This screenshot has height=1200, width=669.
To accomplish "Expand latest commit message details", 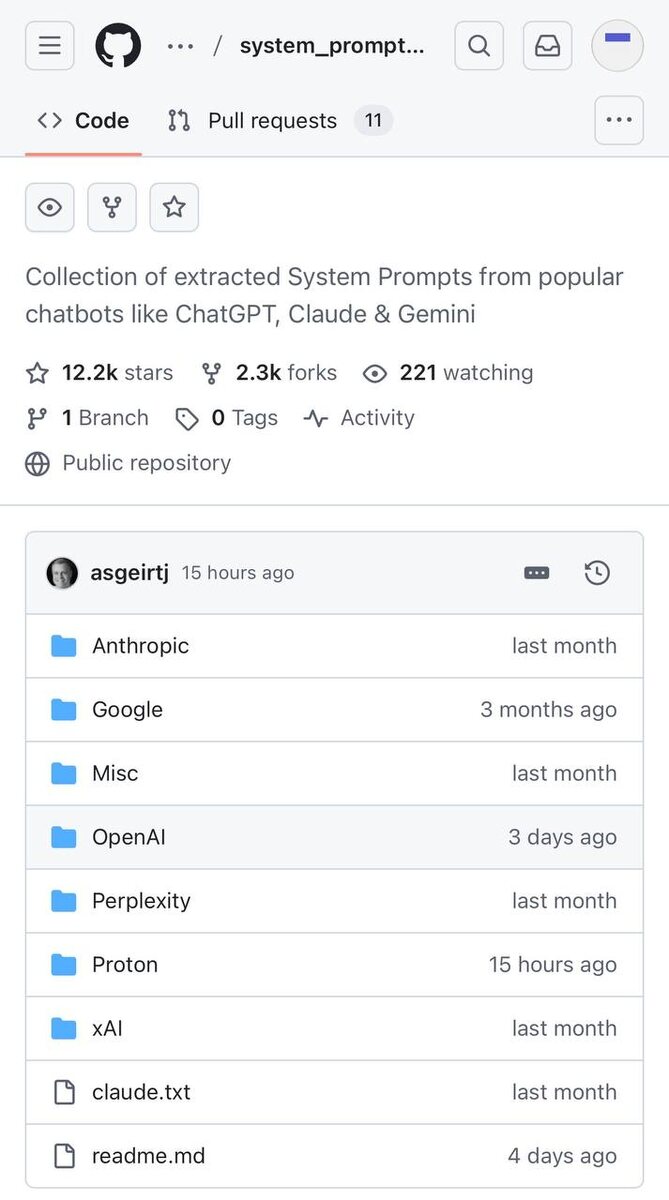I will click(x=537, y=573).
